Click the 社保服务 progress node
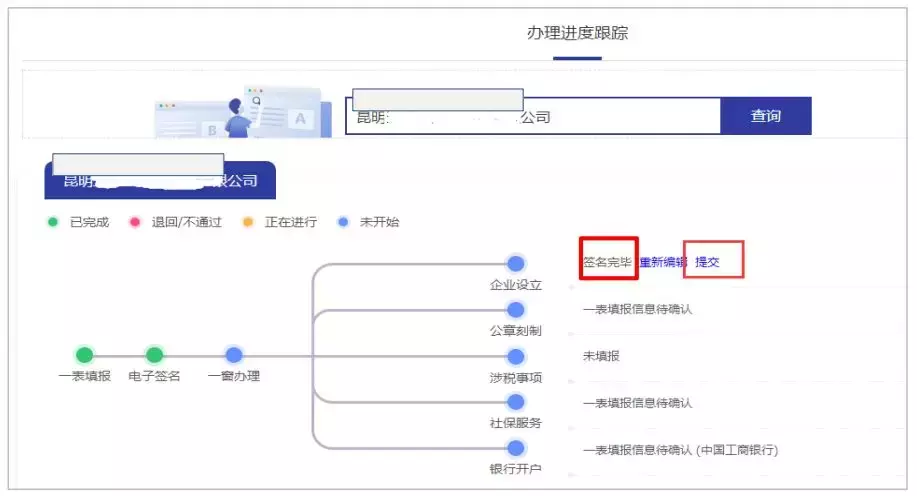The width and height of the screenshot is (917, 496). [x=516, y=402]
